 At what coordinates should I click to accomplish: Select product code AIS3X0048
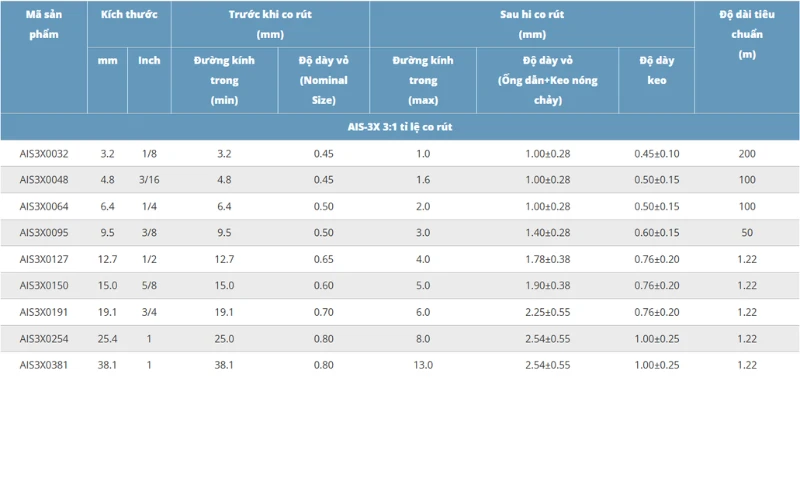[x=44, y=180]
